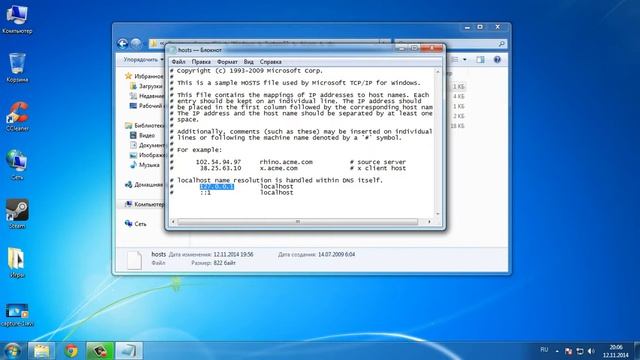Viewport: 640px width, 360px height.
Task: Click x.acme.com text in Notepad
Action: (x=278, y=168)
